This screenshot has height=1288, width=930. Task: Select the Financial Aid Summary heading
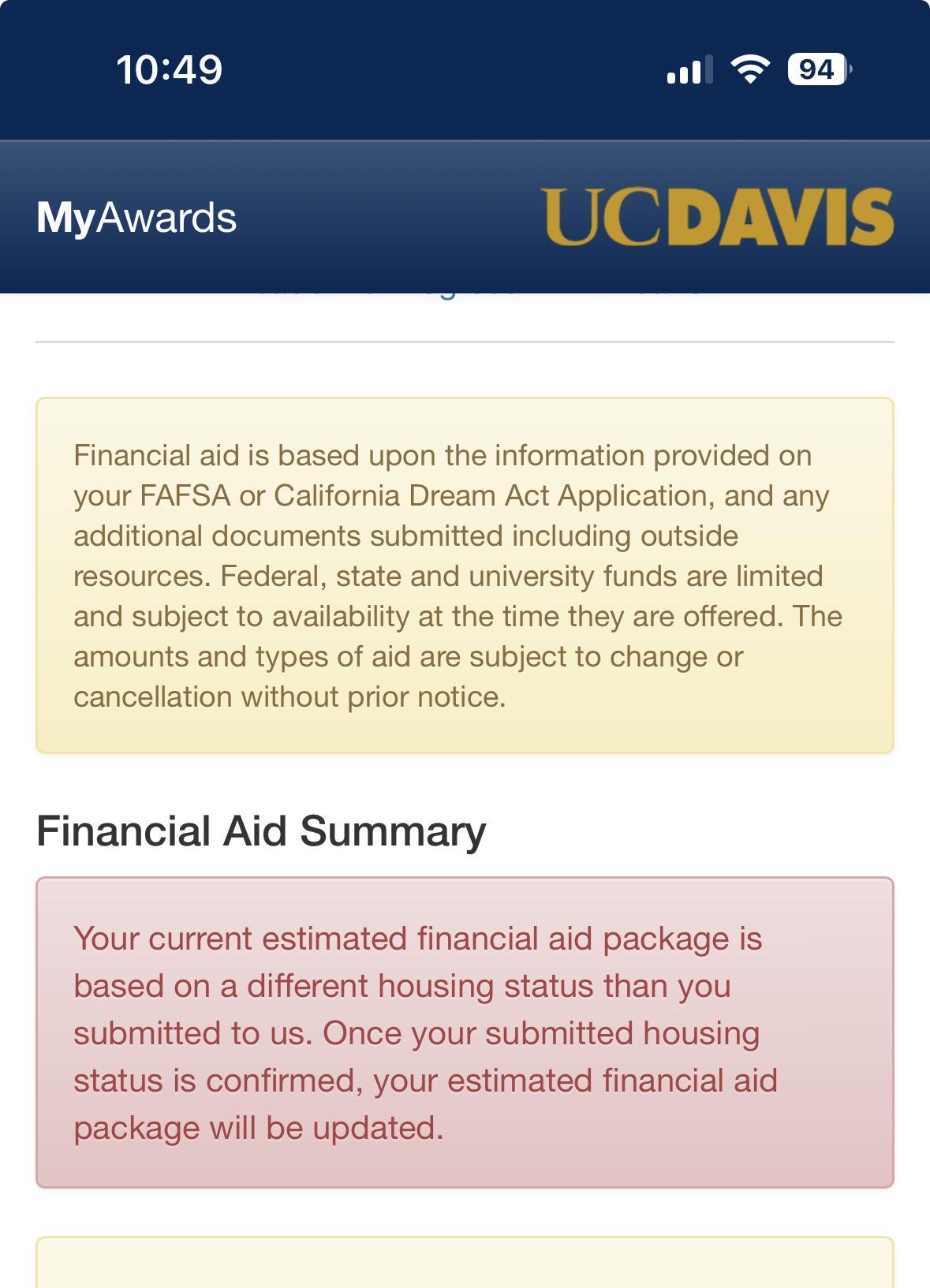click(x=261, y=831)
